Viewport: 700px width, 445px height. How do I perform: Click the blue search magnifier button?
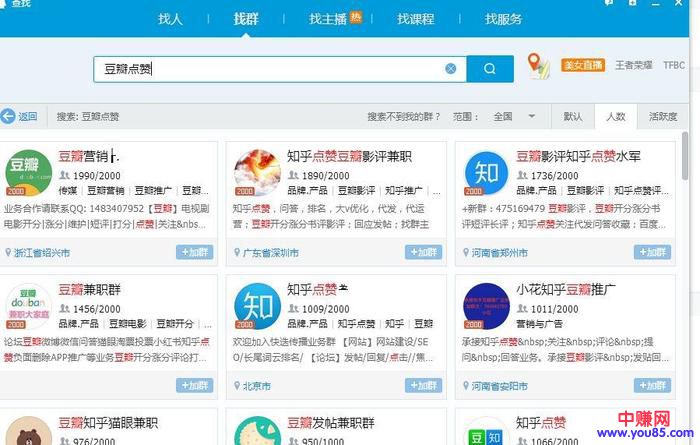point(490,68)
